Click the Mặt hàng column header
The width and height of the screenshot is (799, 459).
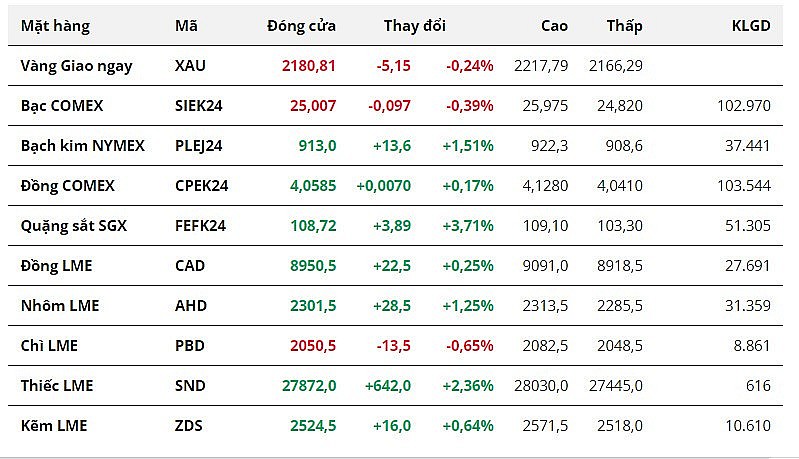pyautogui.click(x=55, y=26)
